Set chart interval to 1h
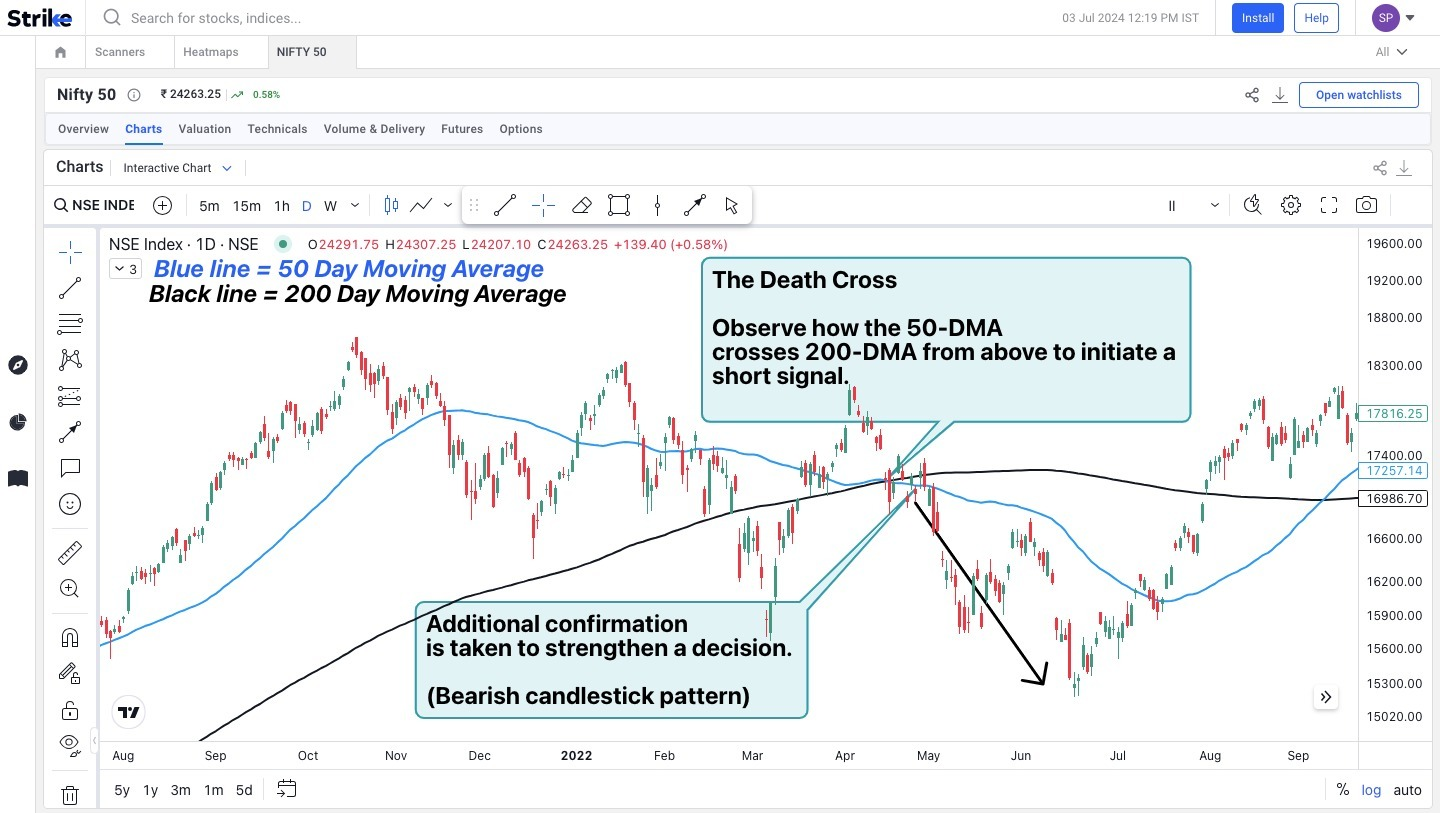 click(282, 206)
